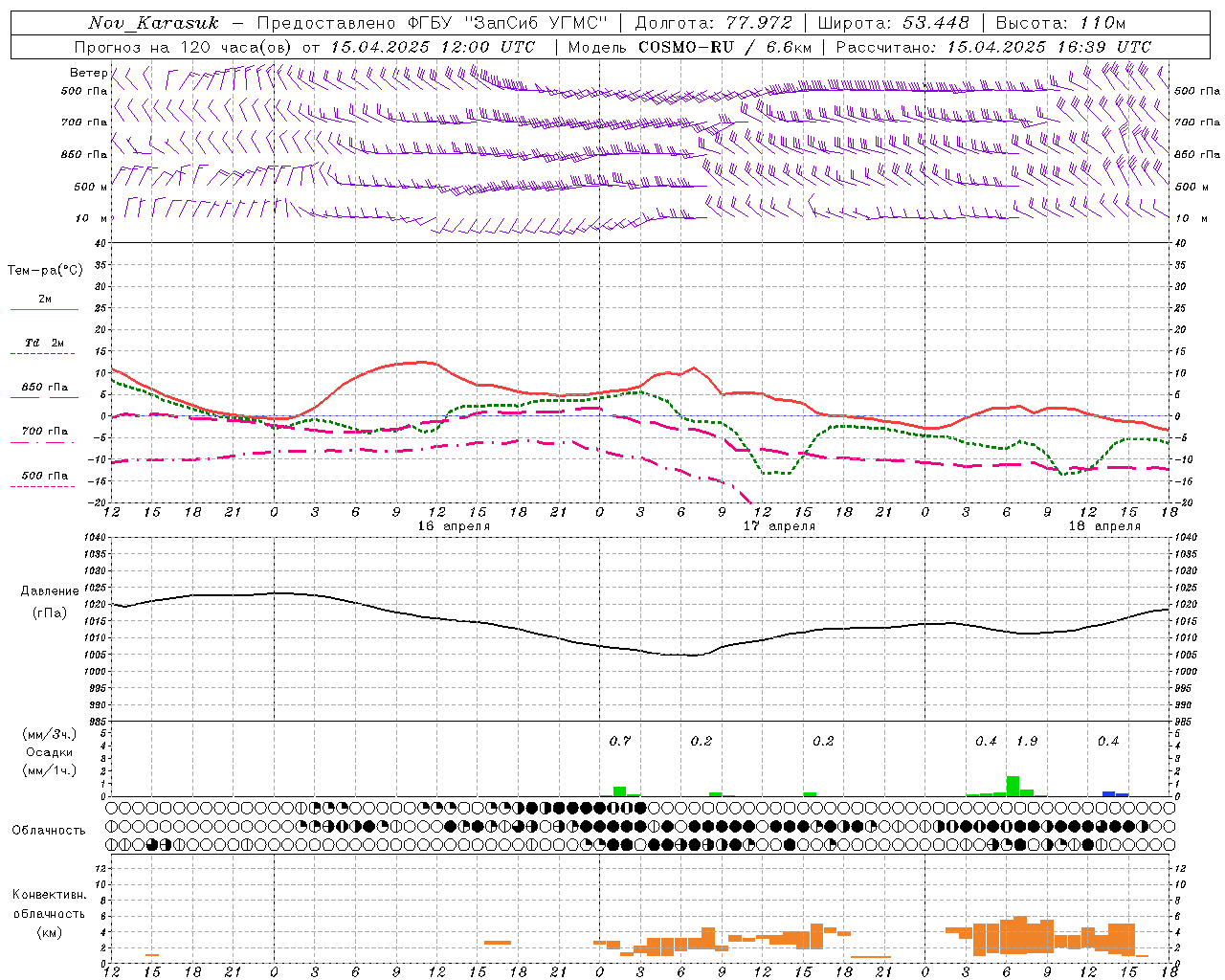Click the precipitation value '1.9'
Viewport: 1225px width, 980px height.
pos(1027,742)
